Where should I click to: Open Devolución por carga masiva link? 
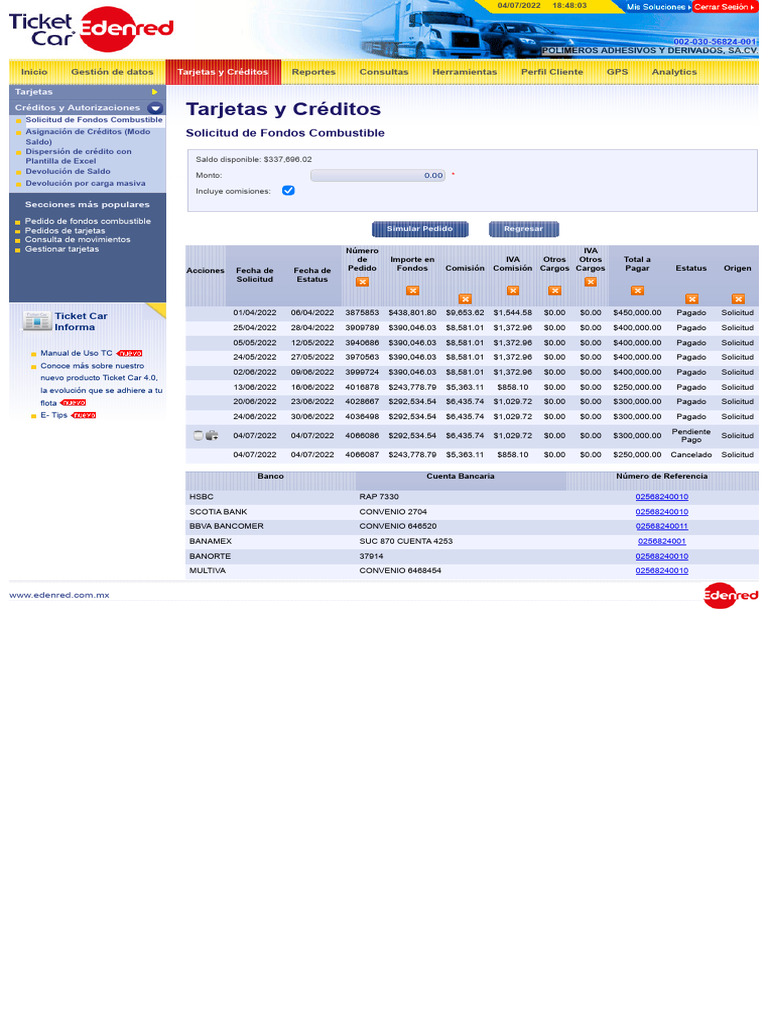[86, 184]
